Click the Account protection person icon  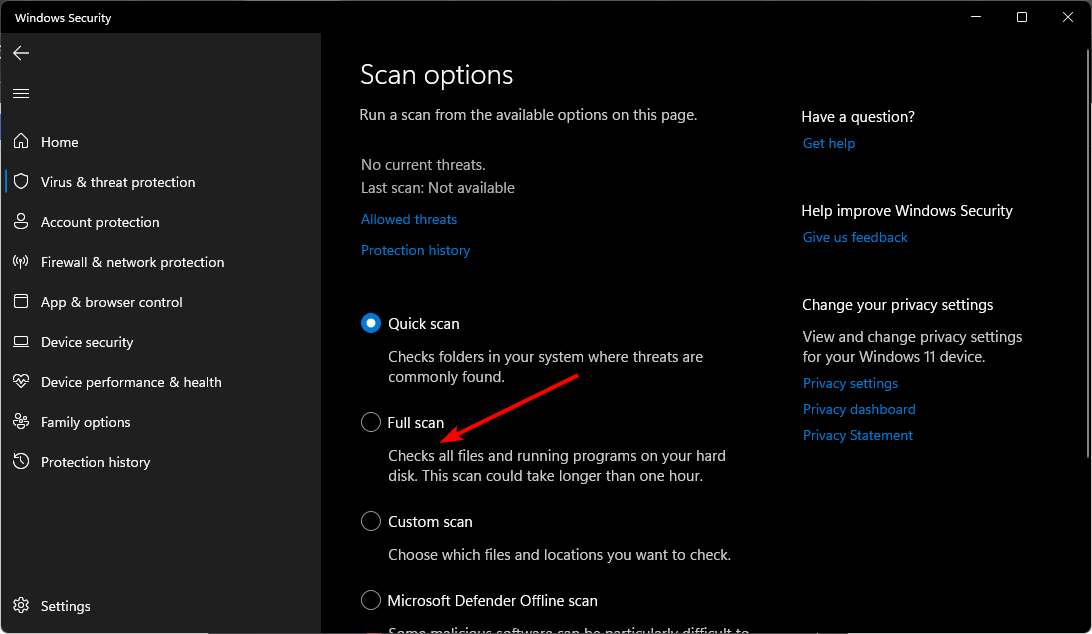tap(21, 222)
